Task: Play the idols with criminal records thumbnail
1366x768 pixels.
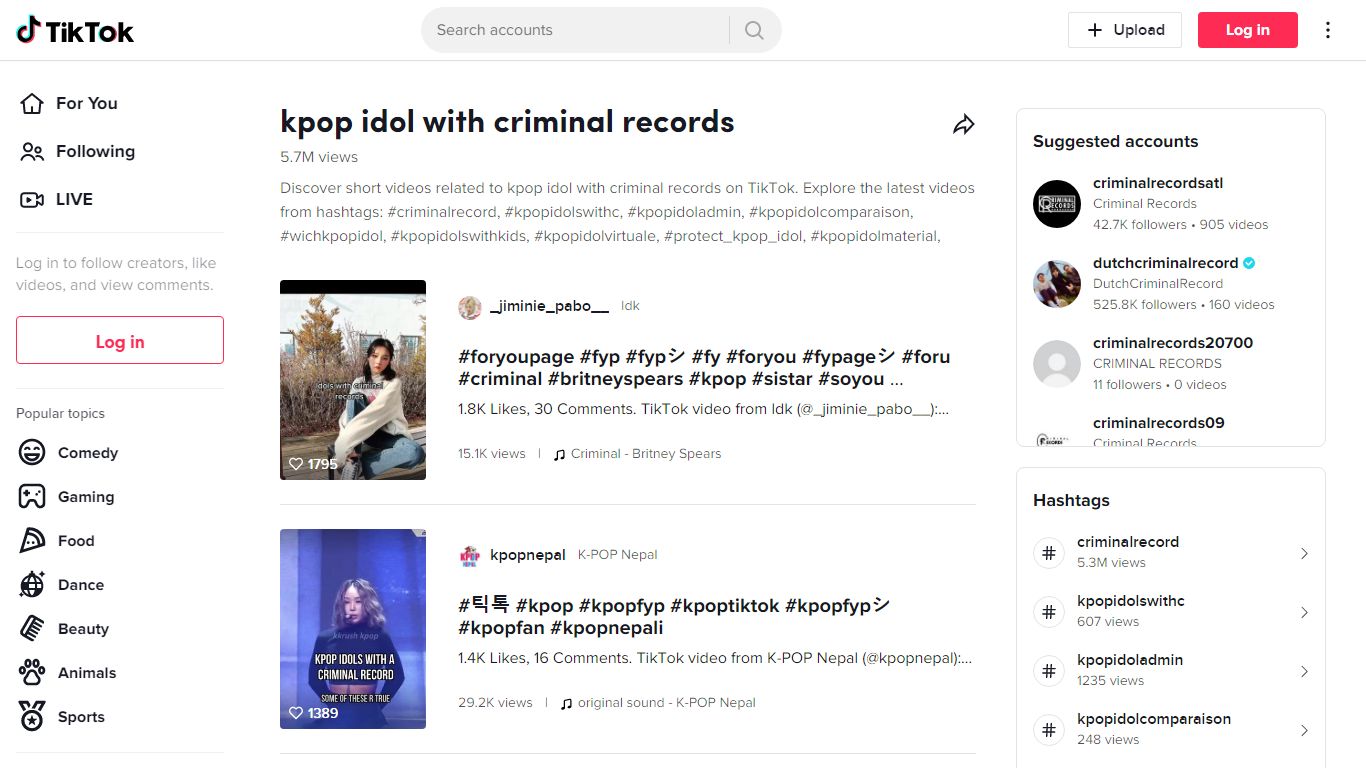Action: click(x=353, y=380)
